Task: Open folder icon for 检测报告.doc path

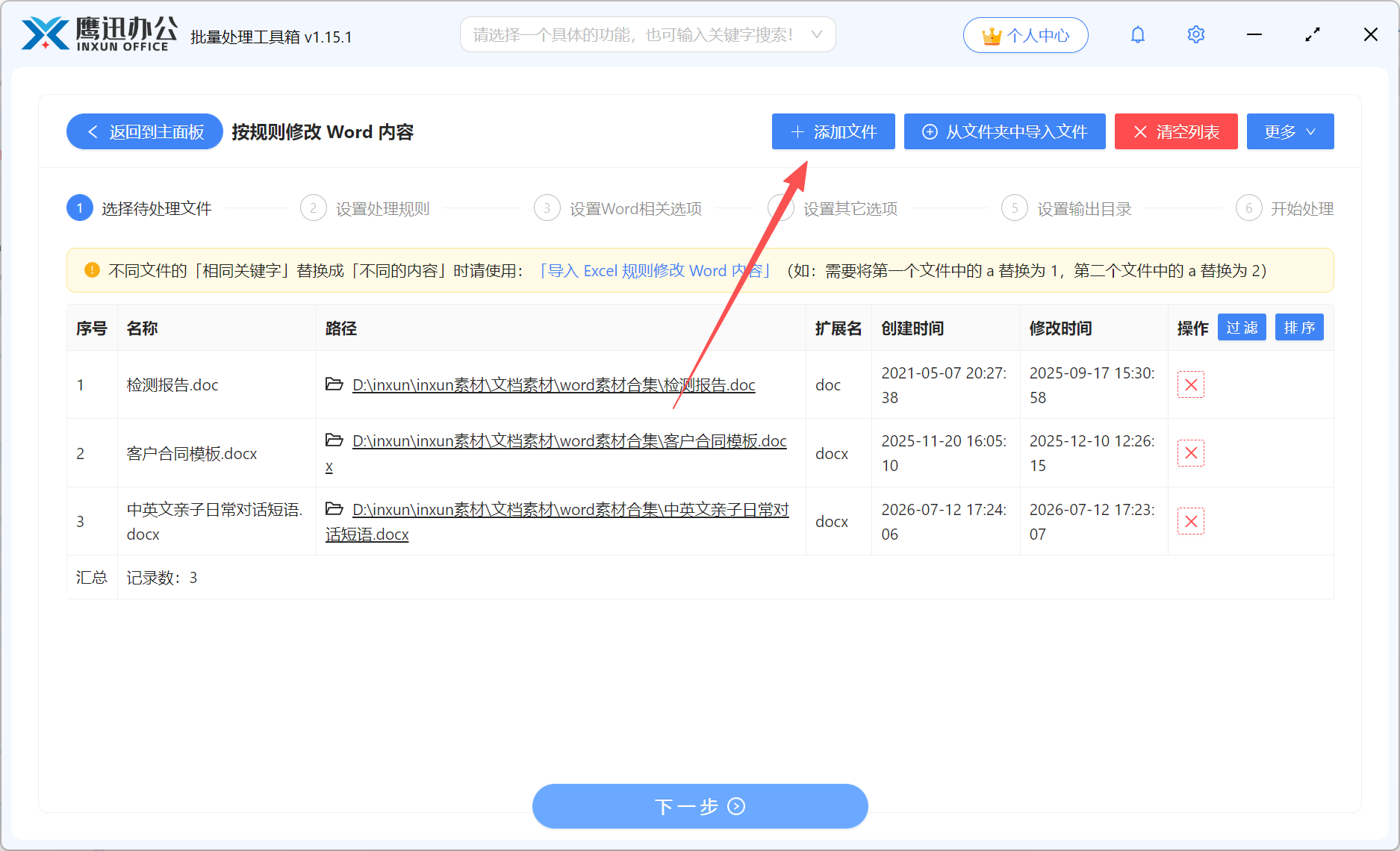Action: (334, 384)
